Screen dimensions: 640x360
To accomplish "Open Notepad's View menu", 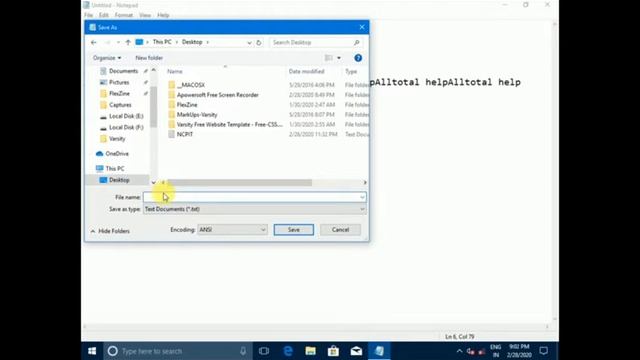I will [x=145, y=15].
